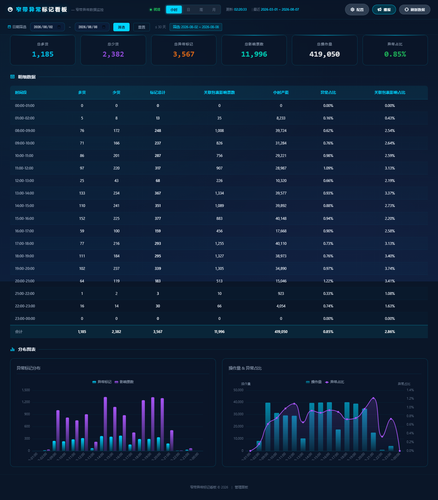Click the chart icon beside the distribution charts heading
The height and width of the screenshot is (500, 438).
pyautogui.click(x=12, y=349)
